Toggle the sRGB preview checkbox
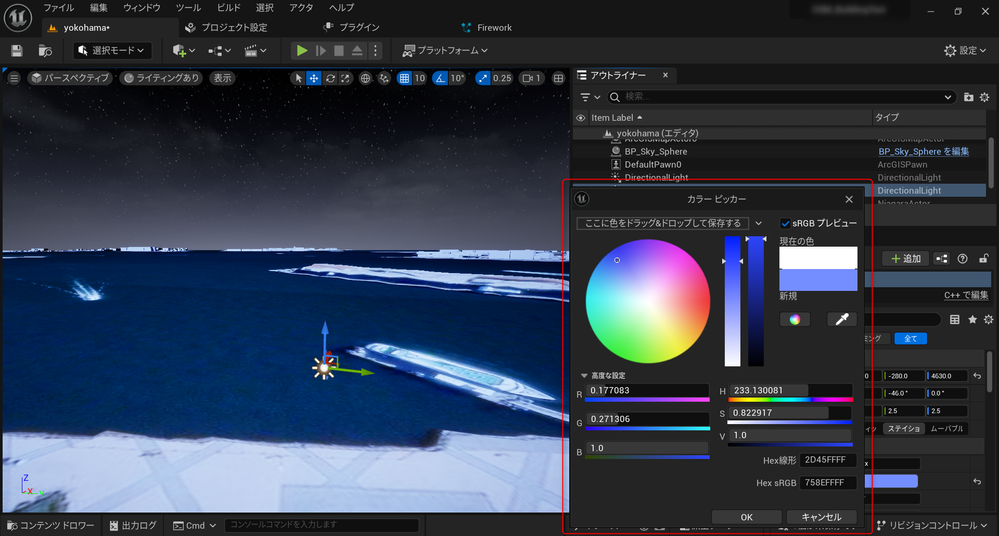The width and height of the screenshot is (999, 536). tap(785, 223)
